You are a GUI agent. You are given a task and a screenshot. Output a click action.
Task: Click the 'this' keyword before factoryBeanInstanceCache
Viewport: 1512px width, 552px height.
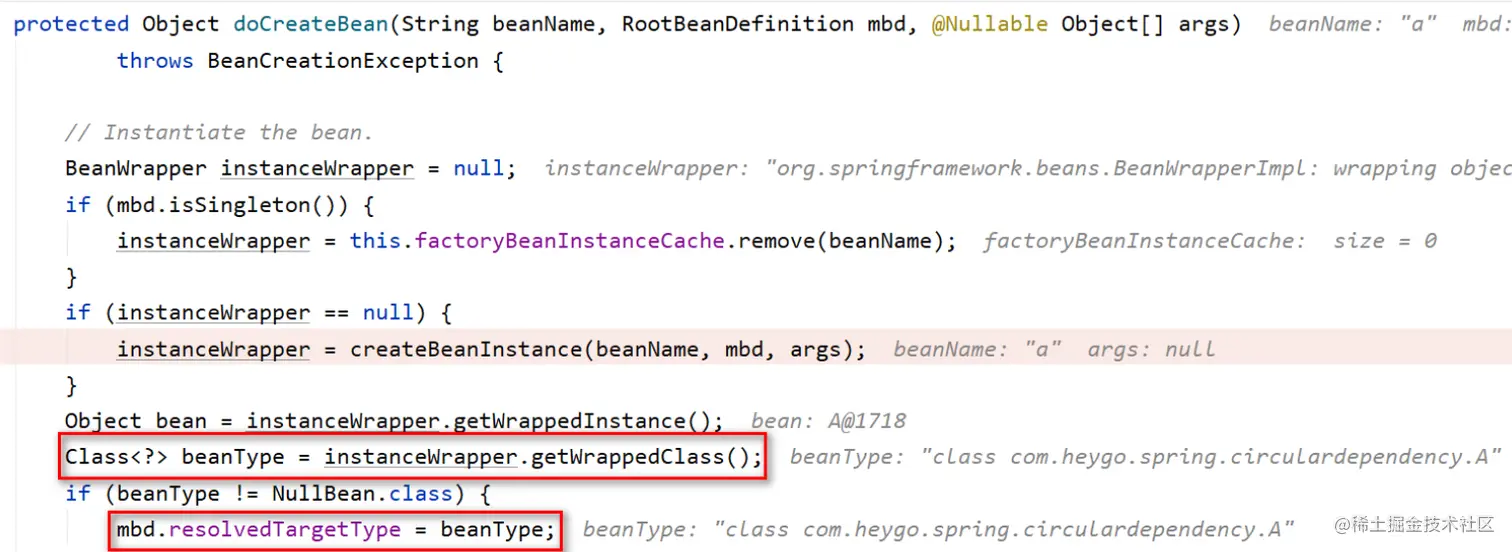pyautogui.click(x=375, y=241)
